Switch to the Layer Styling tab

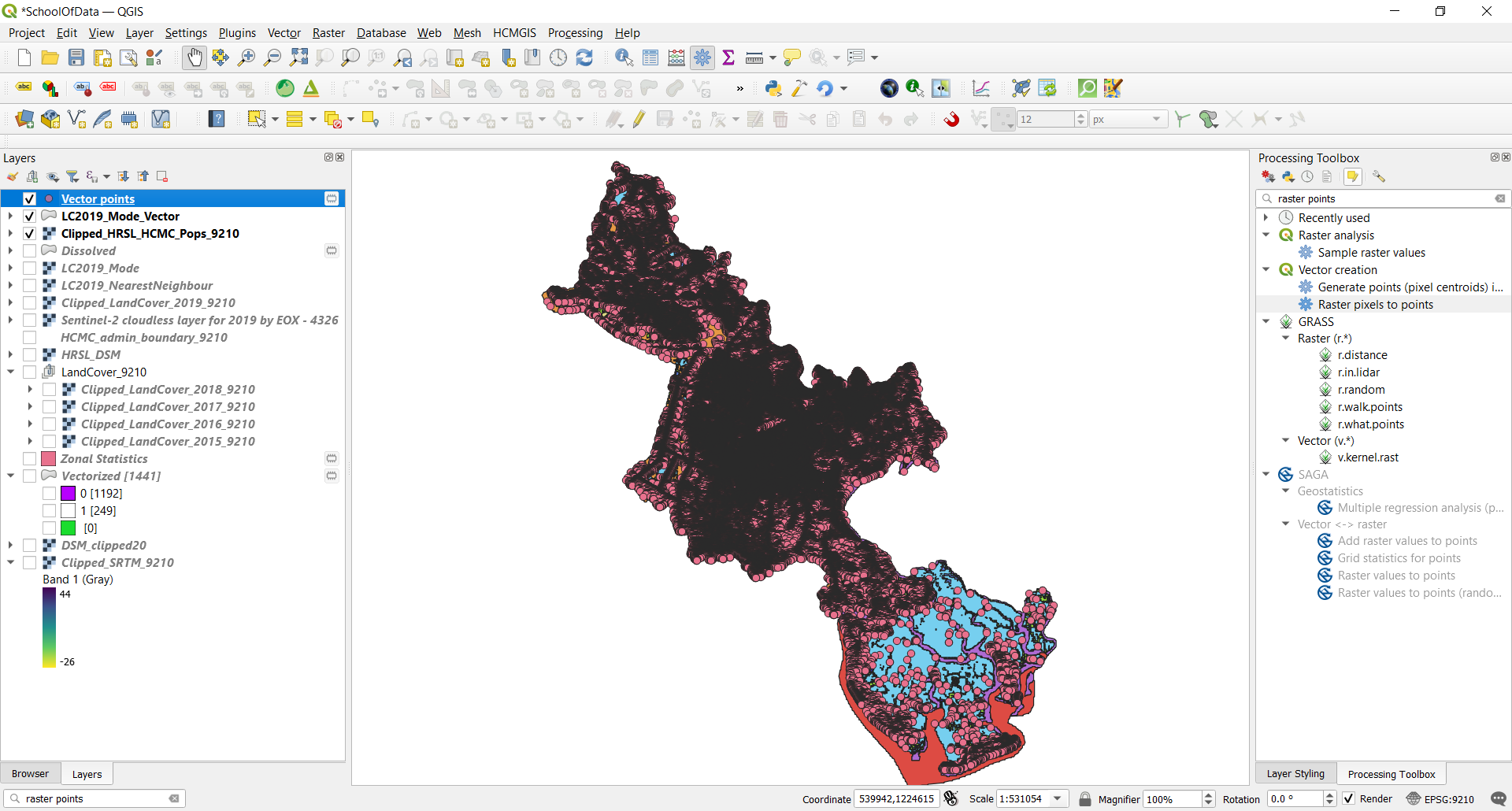(x=1295, y=774)
